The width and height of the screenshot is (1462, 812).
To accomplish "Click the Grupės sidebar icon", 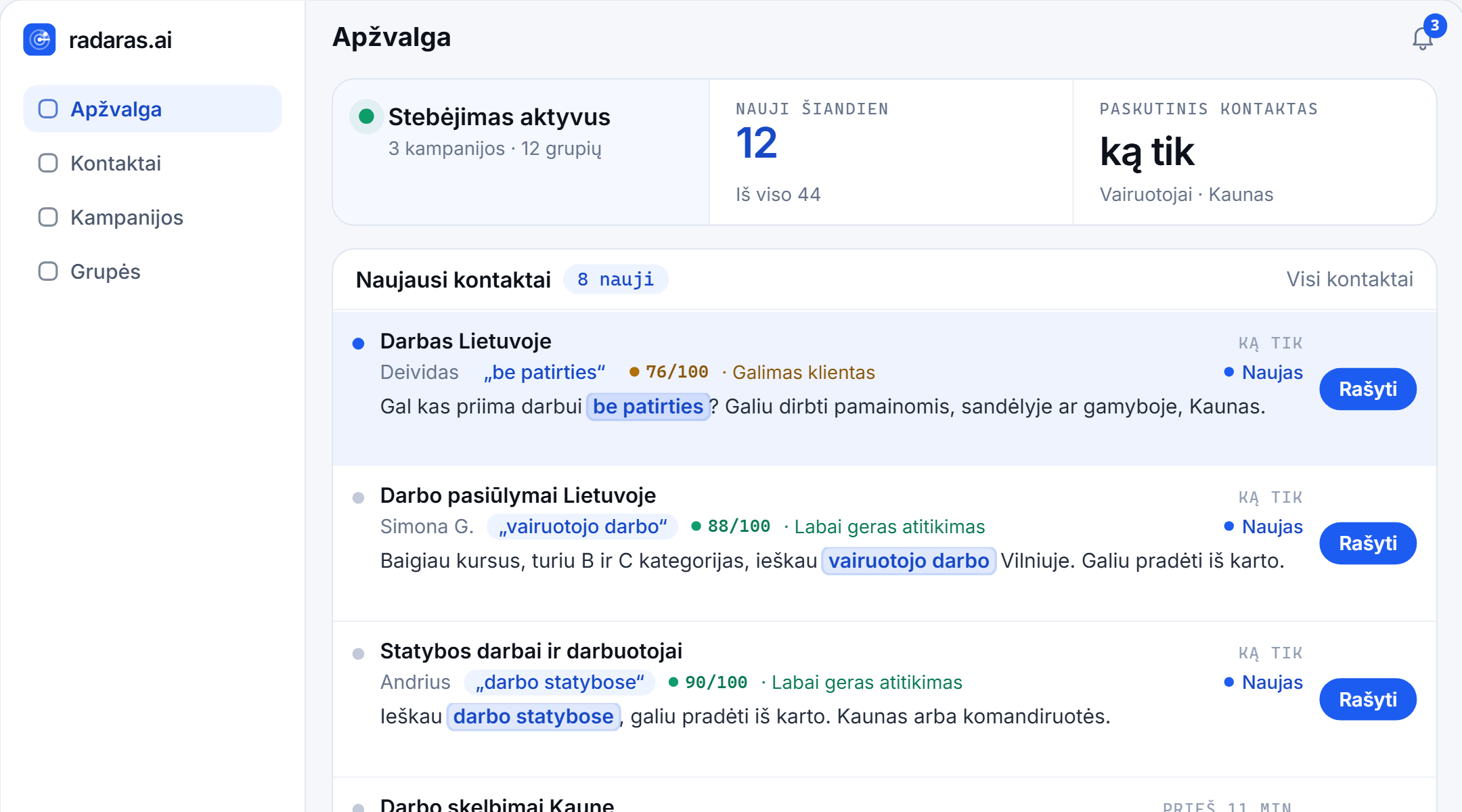I will (48, 271).
